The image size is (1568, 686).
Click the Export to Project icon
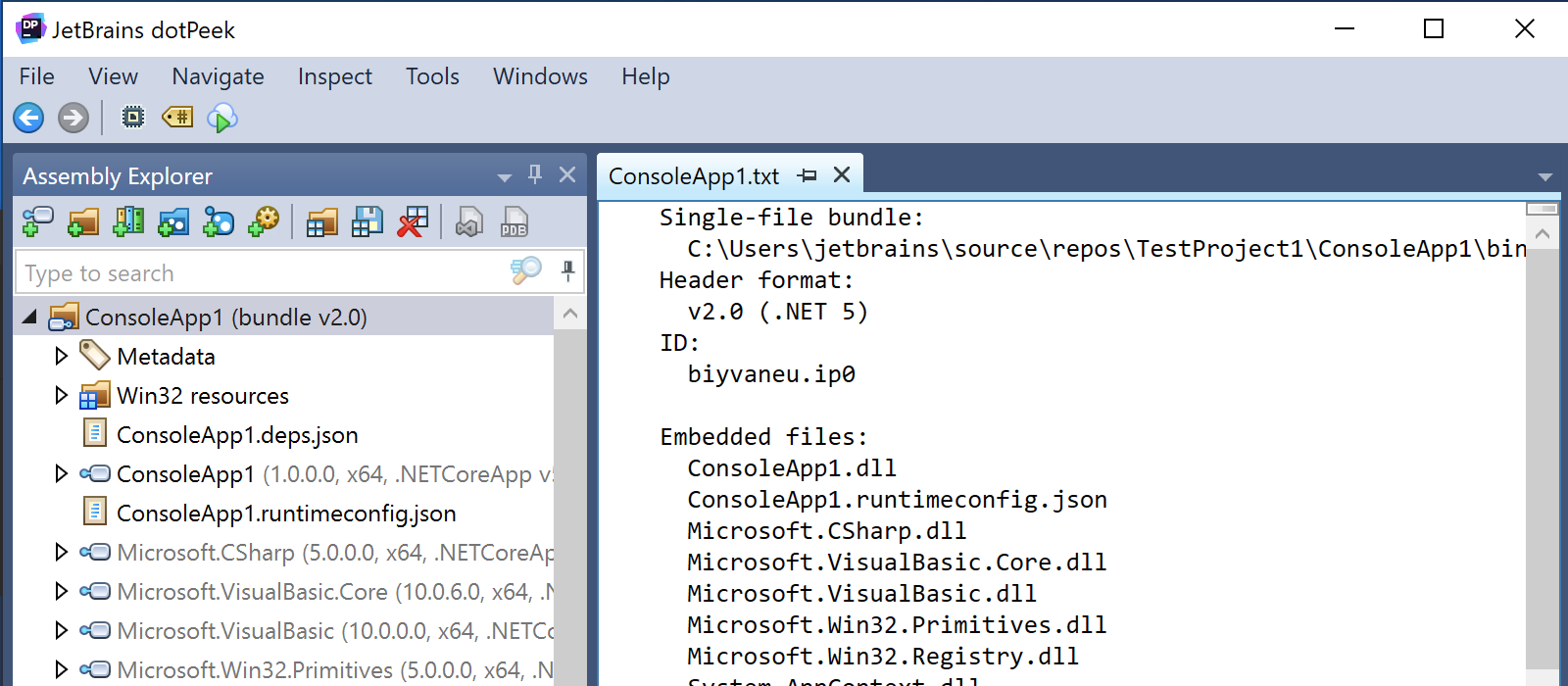tap(469, 222)
